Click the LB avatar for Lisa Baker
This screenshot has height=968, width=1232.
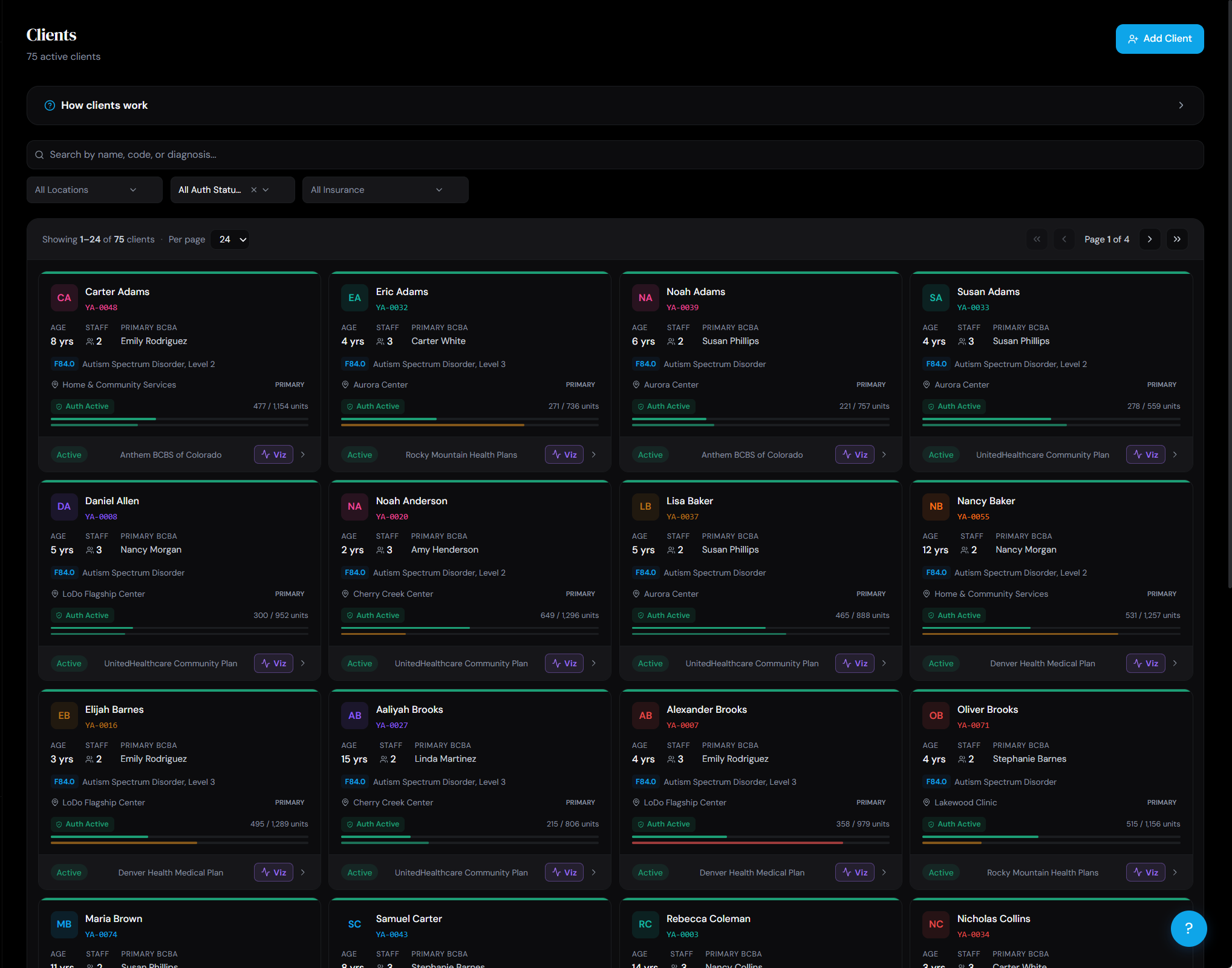pos(645,507)
